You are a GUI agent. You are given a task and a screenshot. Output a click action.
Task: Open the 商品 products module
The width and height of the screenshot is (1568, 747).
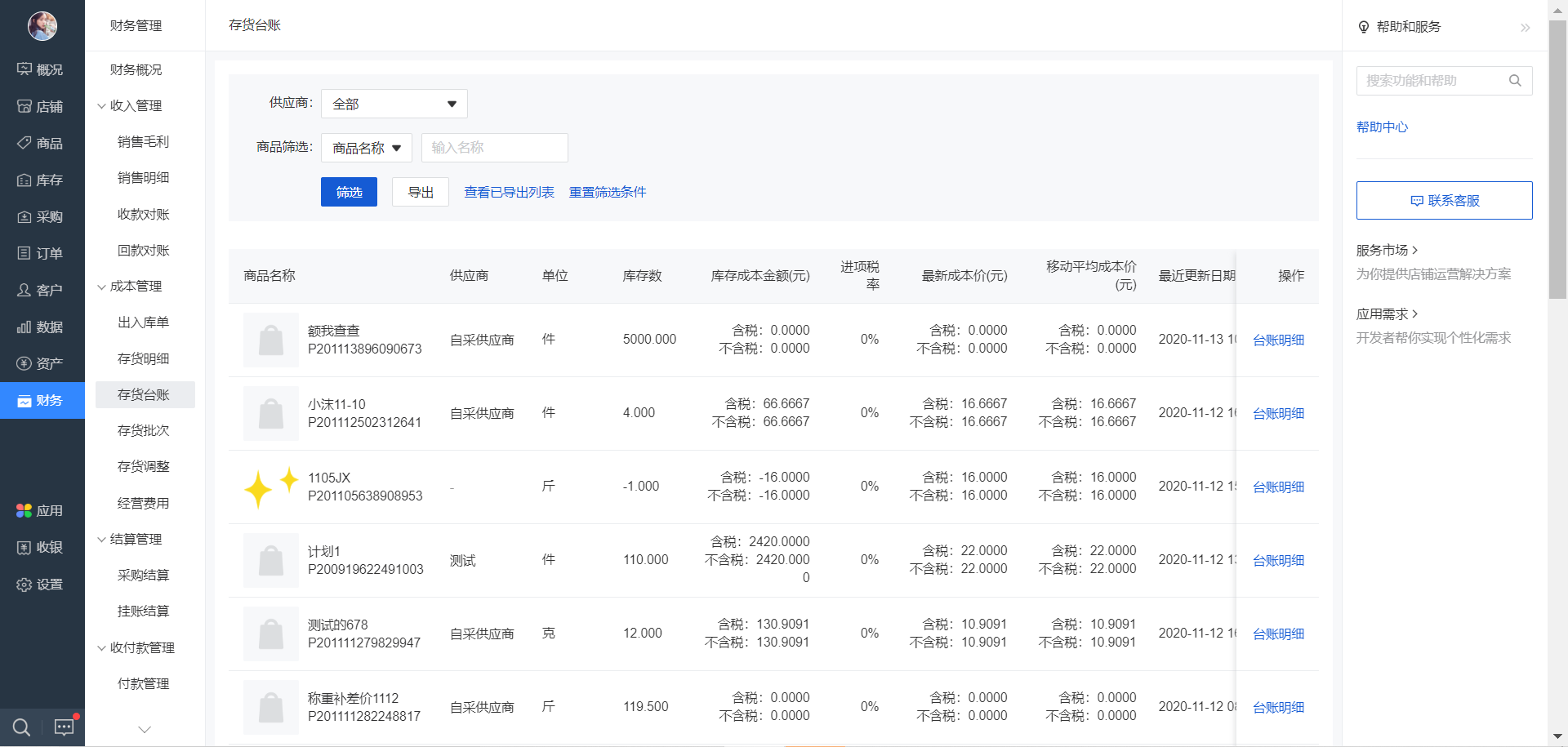[x=42, y=143]
